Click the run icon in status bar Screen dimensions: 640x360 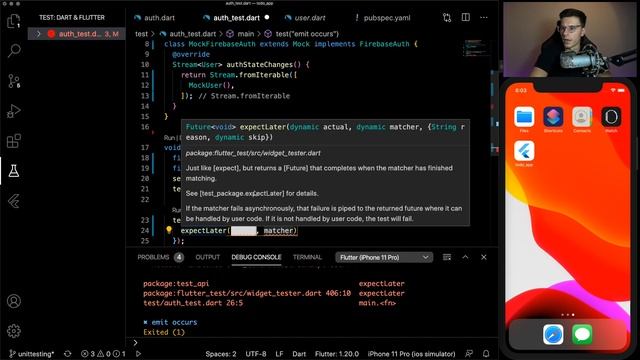click(x=138, y=354)
